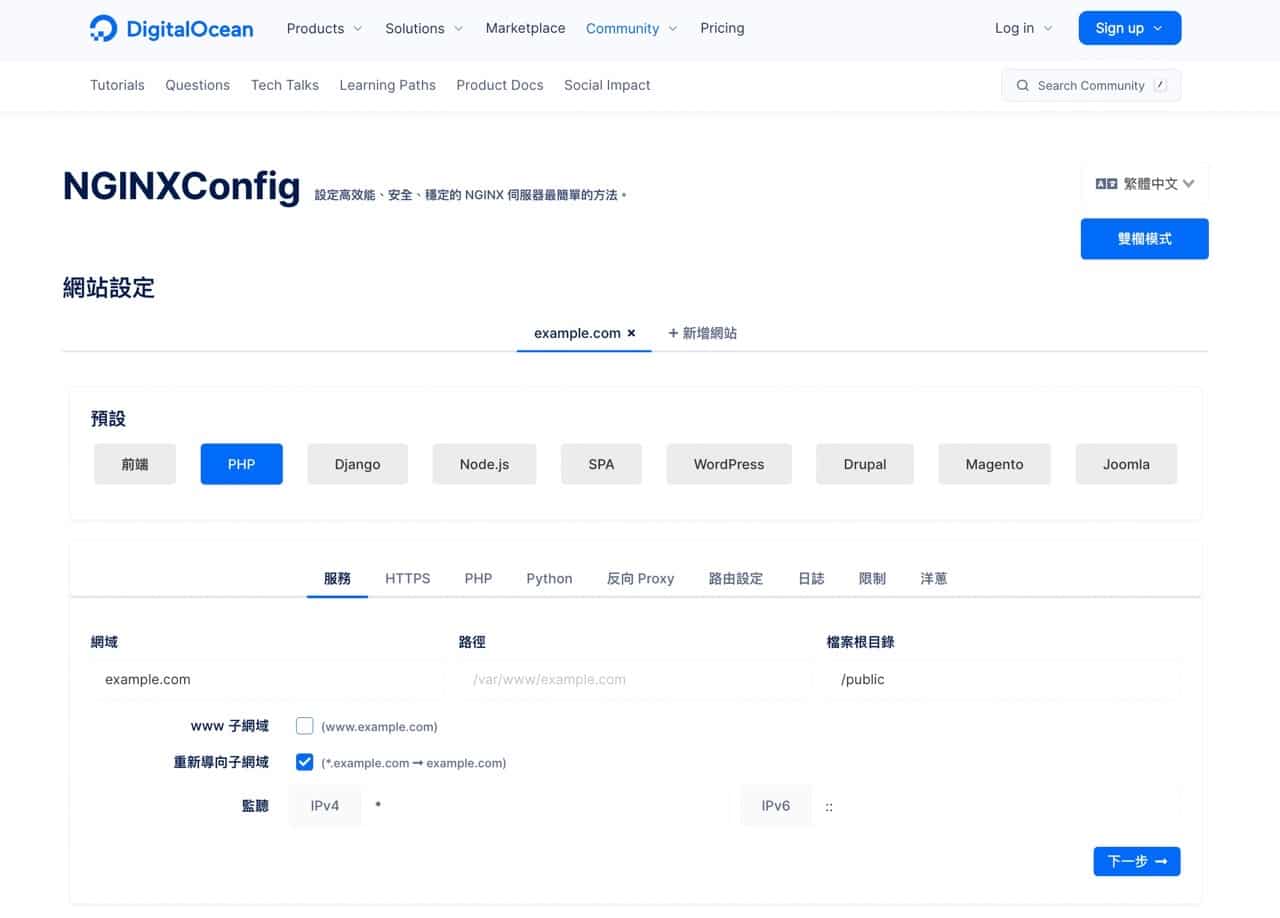Close the example.com site tab

(631, 333)
